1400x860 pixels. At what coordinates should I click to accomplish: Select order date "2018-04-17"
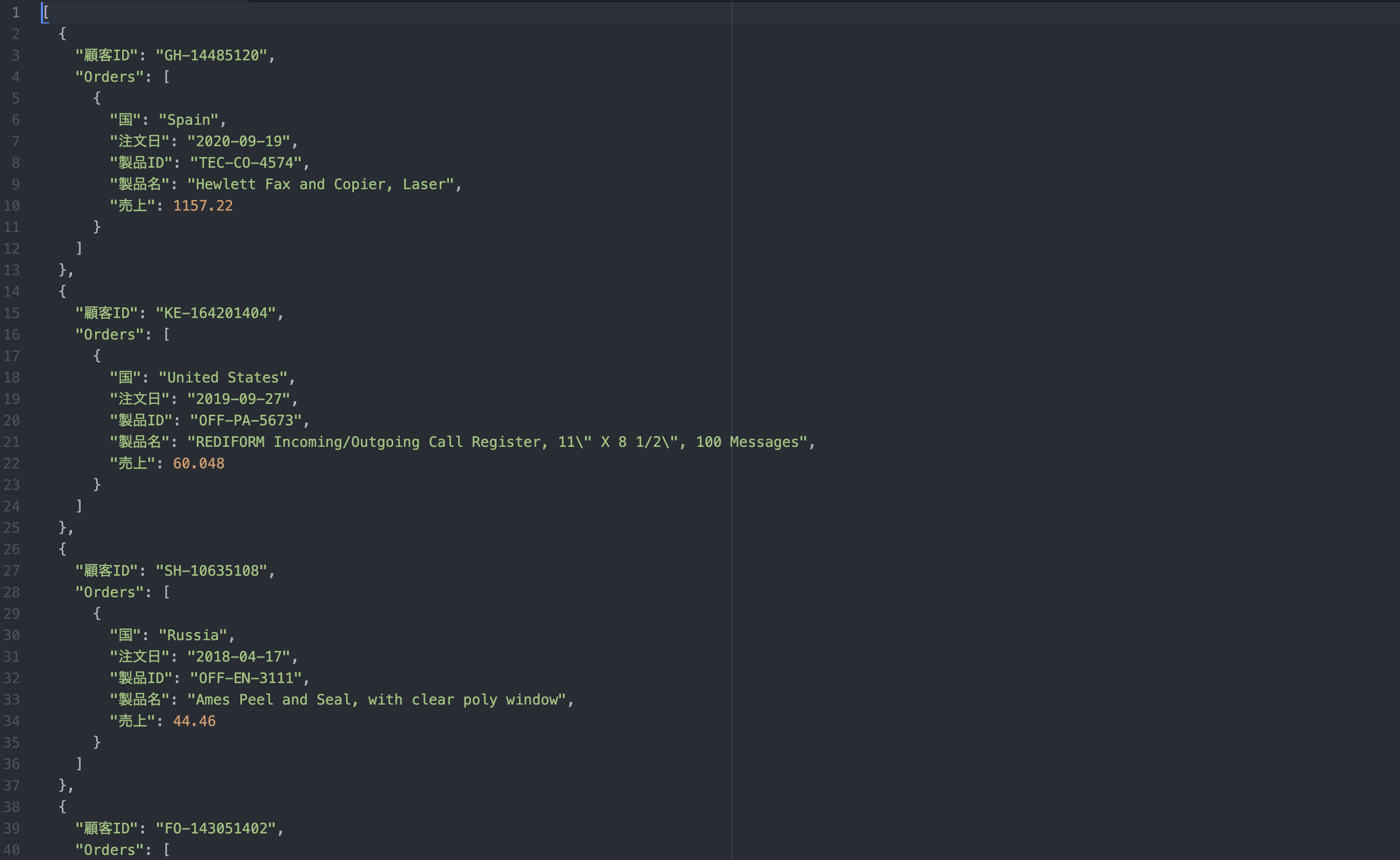(239, 657)
